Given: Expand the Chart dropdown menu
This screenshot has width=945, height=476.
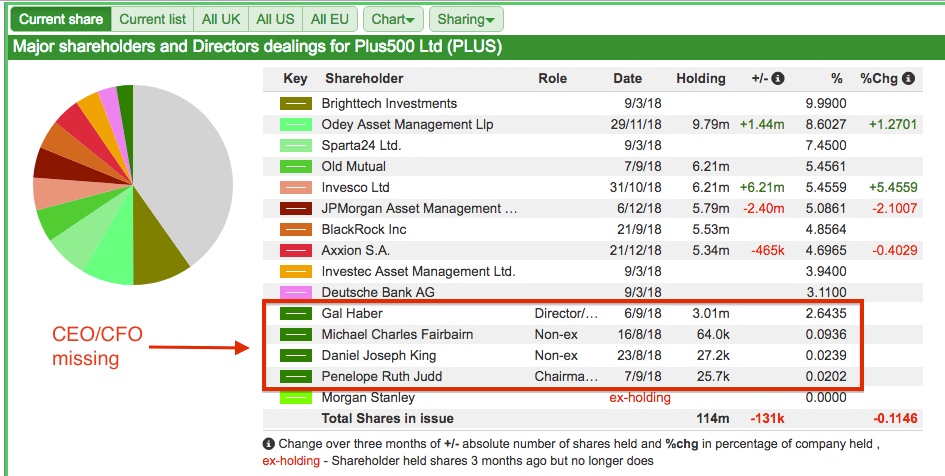Looking at the screenshot, I should tap(393, 19).
